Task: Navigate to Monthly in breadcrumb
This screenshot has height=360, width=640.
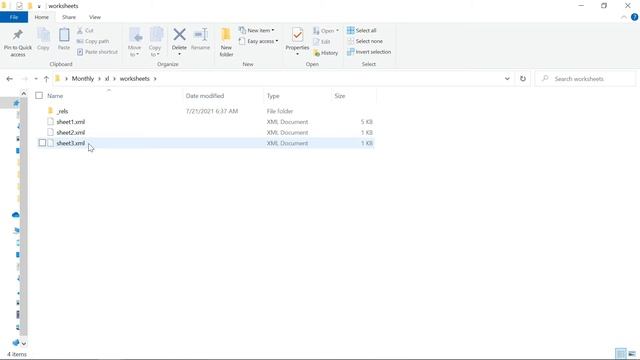Action: pos(83,79)
